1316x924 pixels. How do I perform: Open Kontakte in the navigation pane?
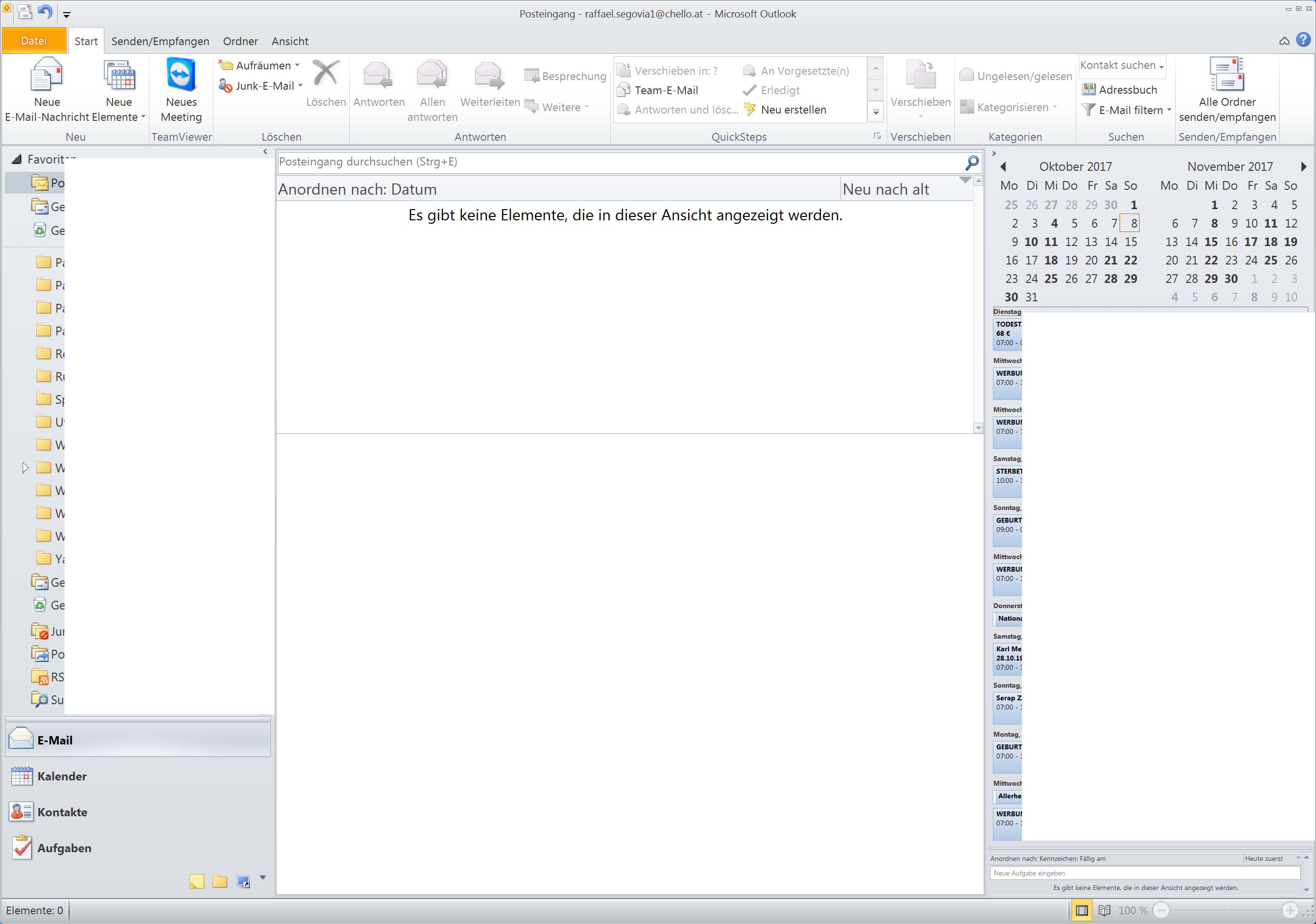click(61, 812)
